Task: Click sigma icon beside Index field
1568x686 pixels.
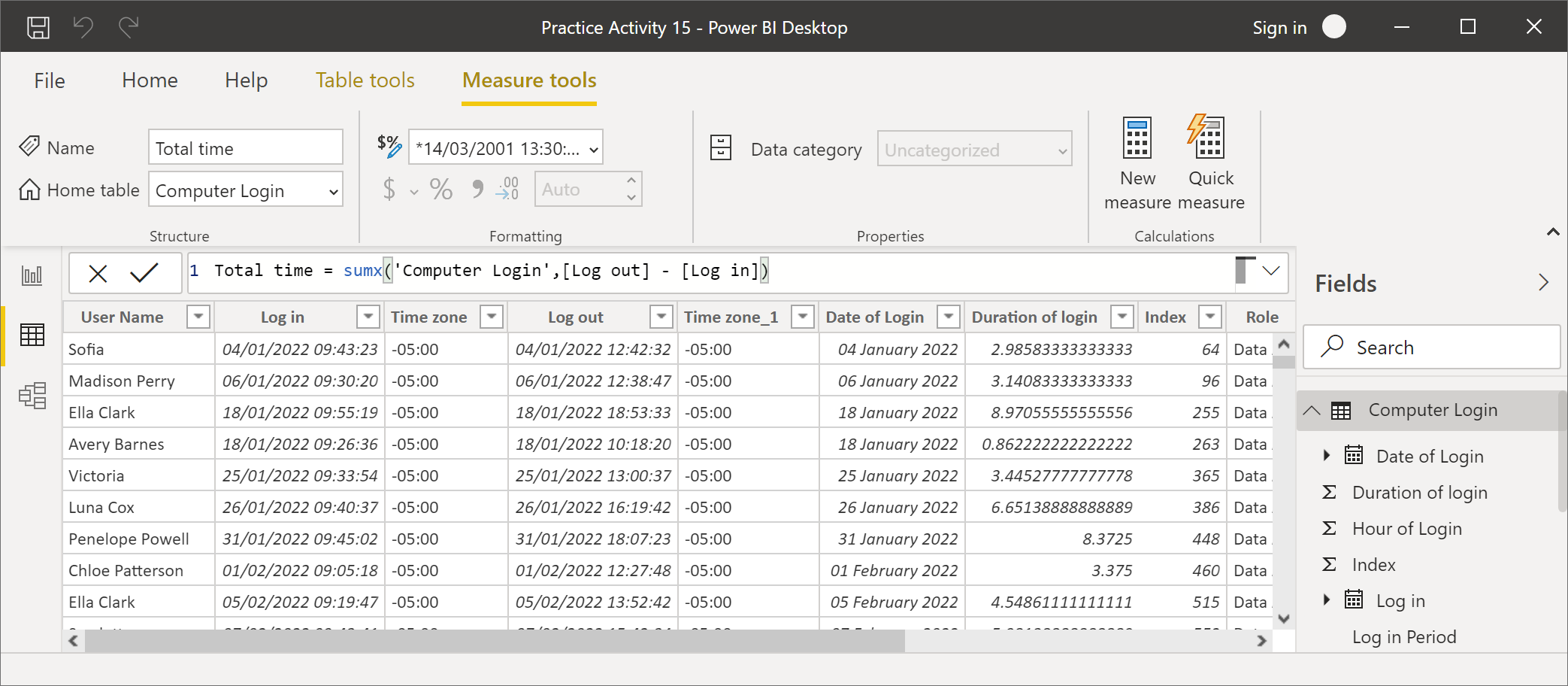Action: pyautogui.click(x=1329, y=564)
